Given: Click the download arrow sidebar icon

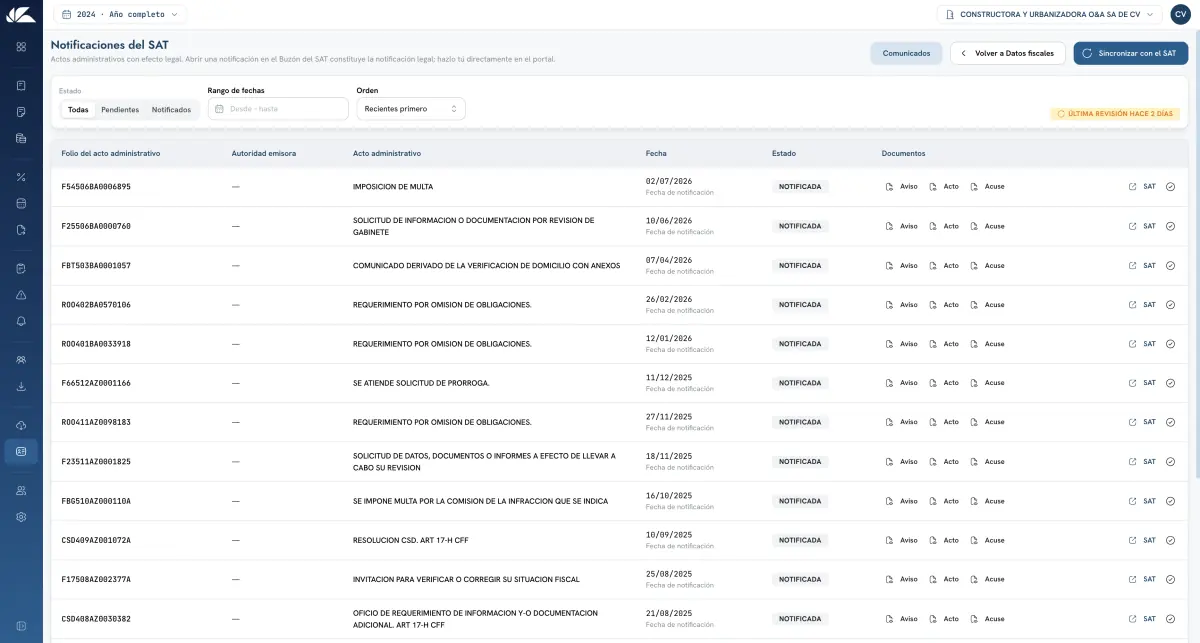Looking at the screenshot, I should point(21,386).
